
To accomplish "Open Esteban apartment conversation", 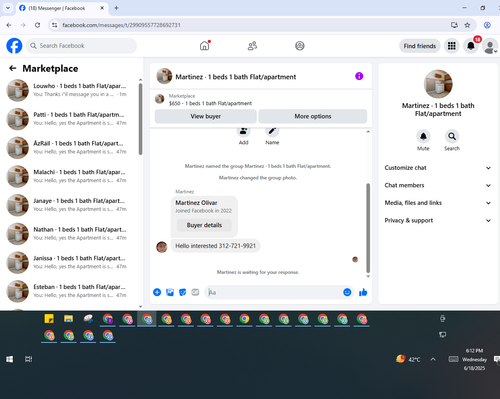I will click(68, 291).
